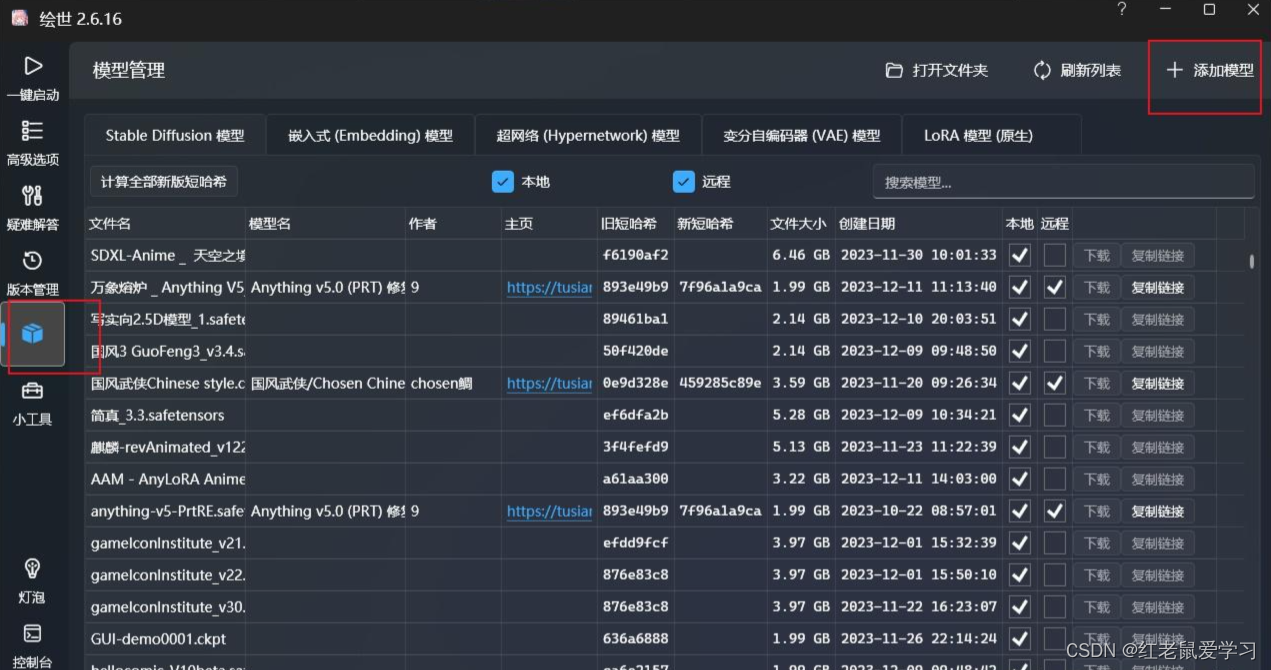The height and width of the screenshot is (670, 1271).
Task: Sort by 创建日期 column header
Action: [920, 223]
